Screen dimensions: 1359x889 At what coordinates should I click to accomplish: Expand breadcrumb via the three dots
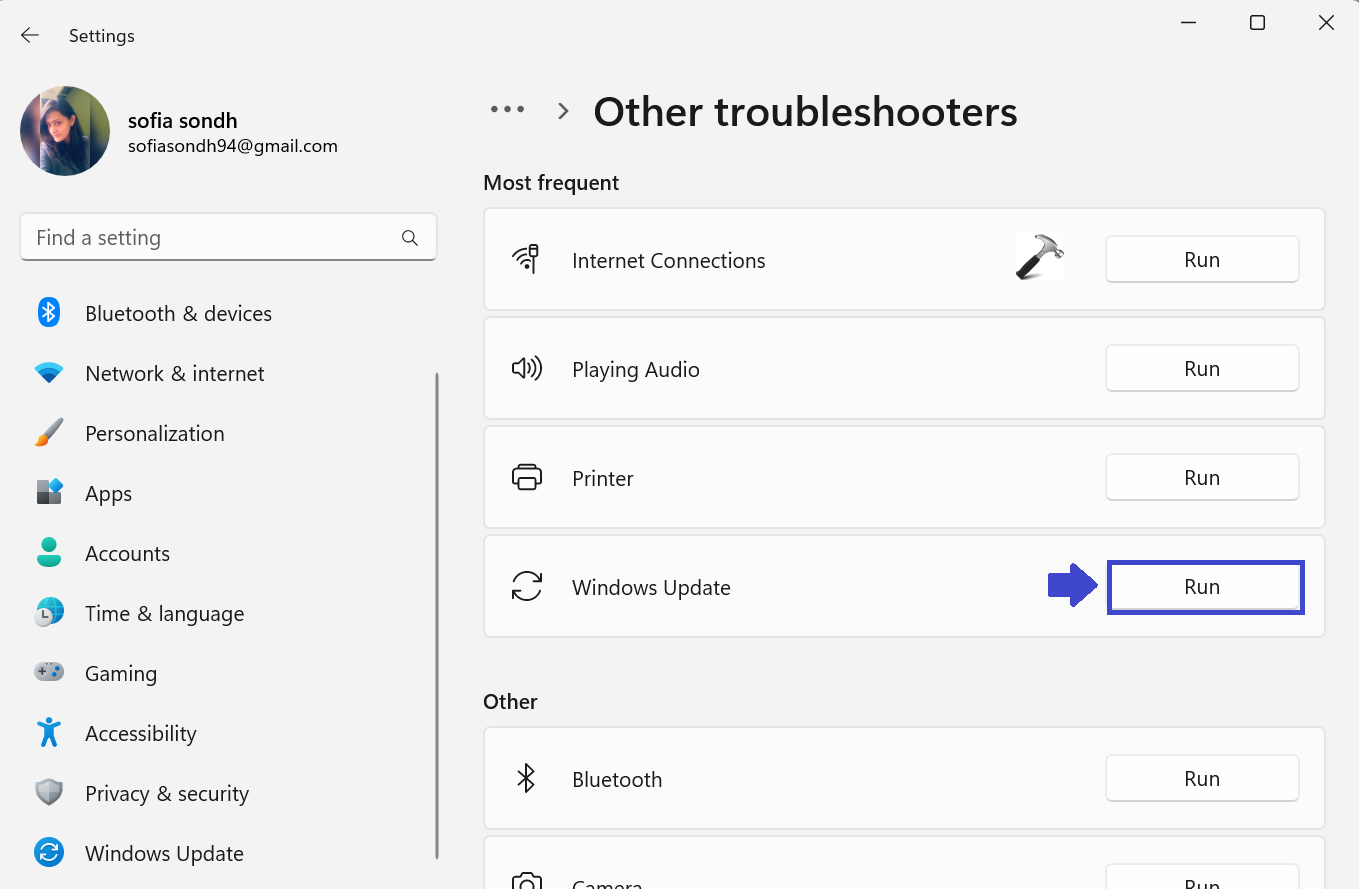pyautogui.click(x=507, y=110)
